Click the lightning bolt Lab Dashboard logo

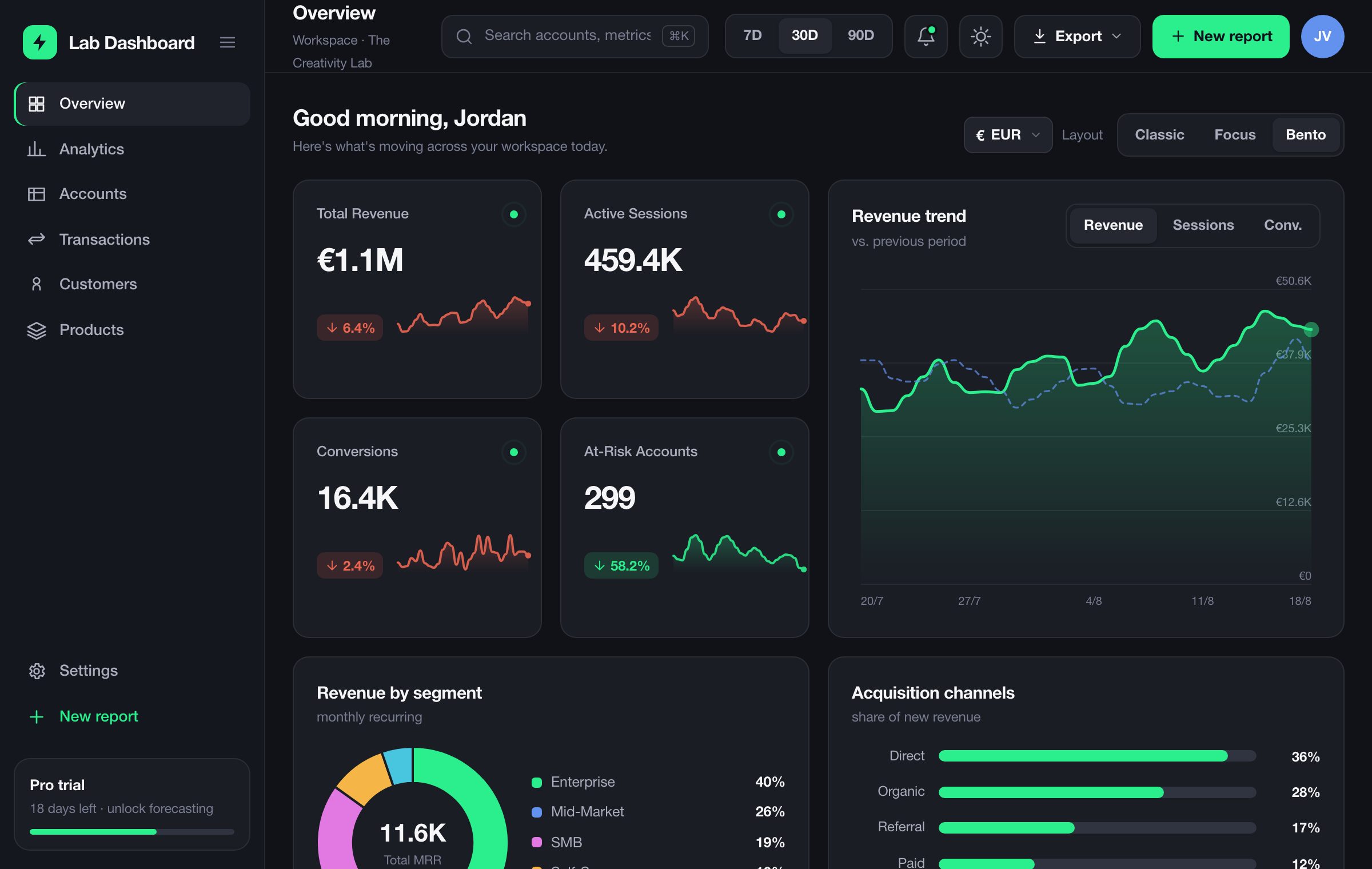click(x=39, y=42)
